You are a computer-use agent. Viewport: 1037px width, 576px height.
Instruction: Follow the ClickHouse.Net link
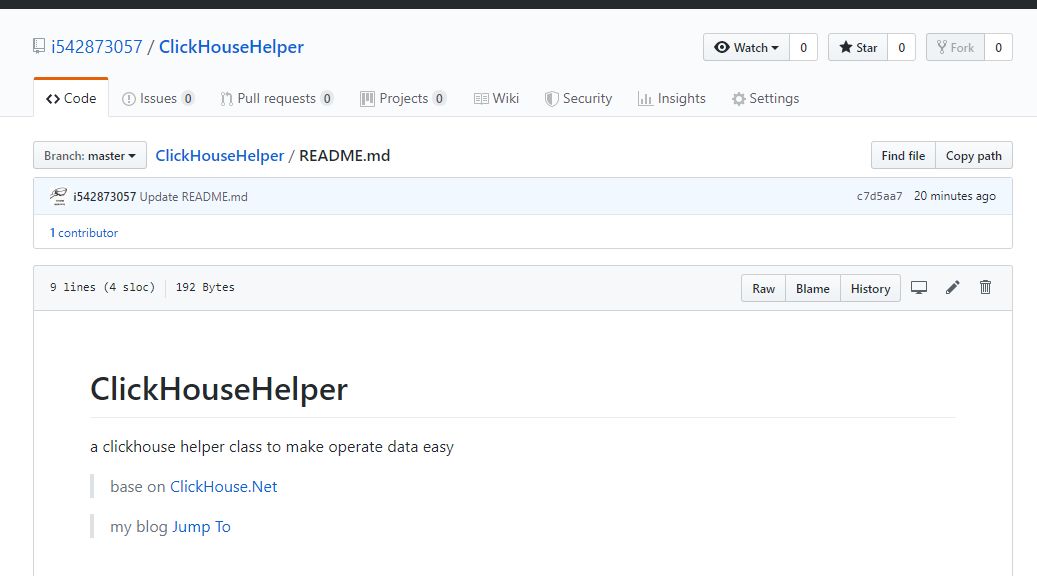coord(223,487)
